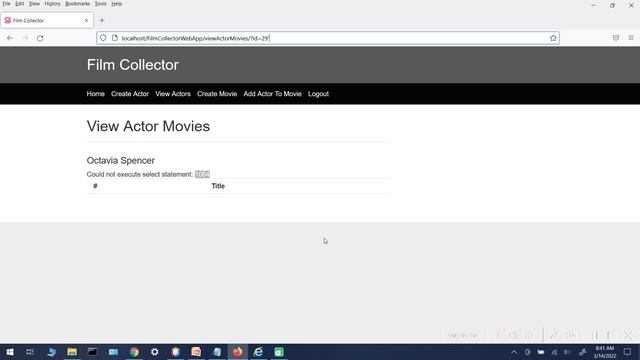Open the View menu
Viewport: 640px width, 360px height.
click(34, 4)
